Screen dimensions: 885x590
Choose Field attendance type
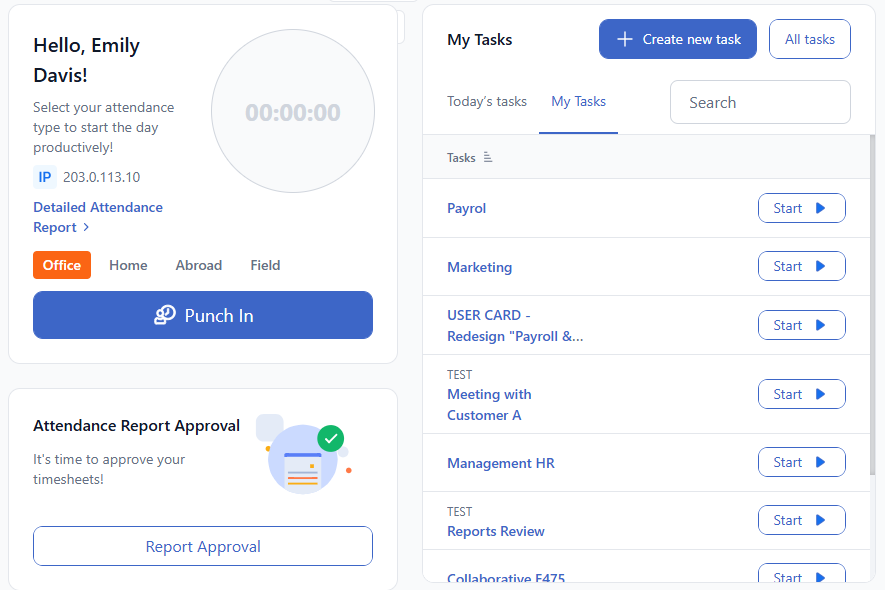(265, 265)
